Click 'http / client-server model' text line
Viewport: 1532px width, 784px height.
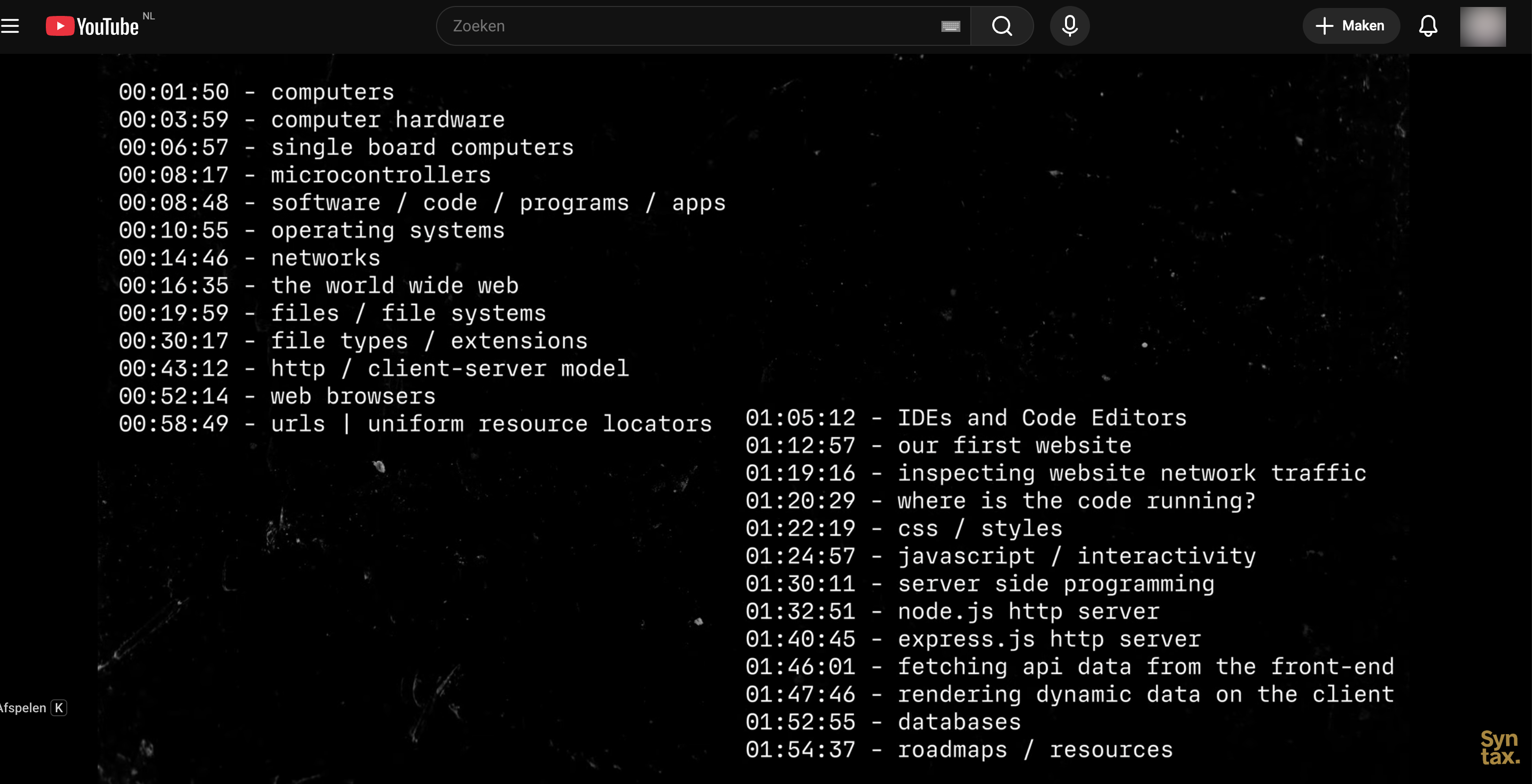pos(450,369)
